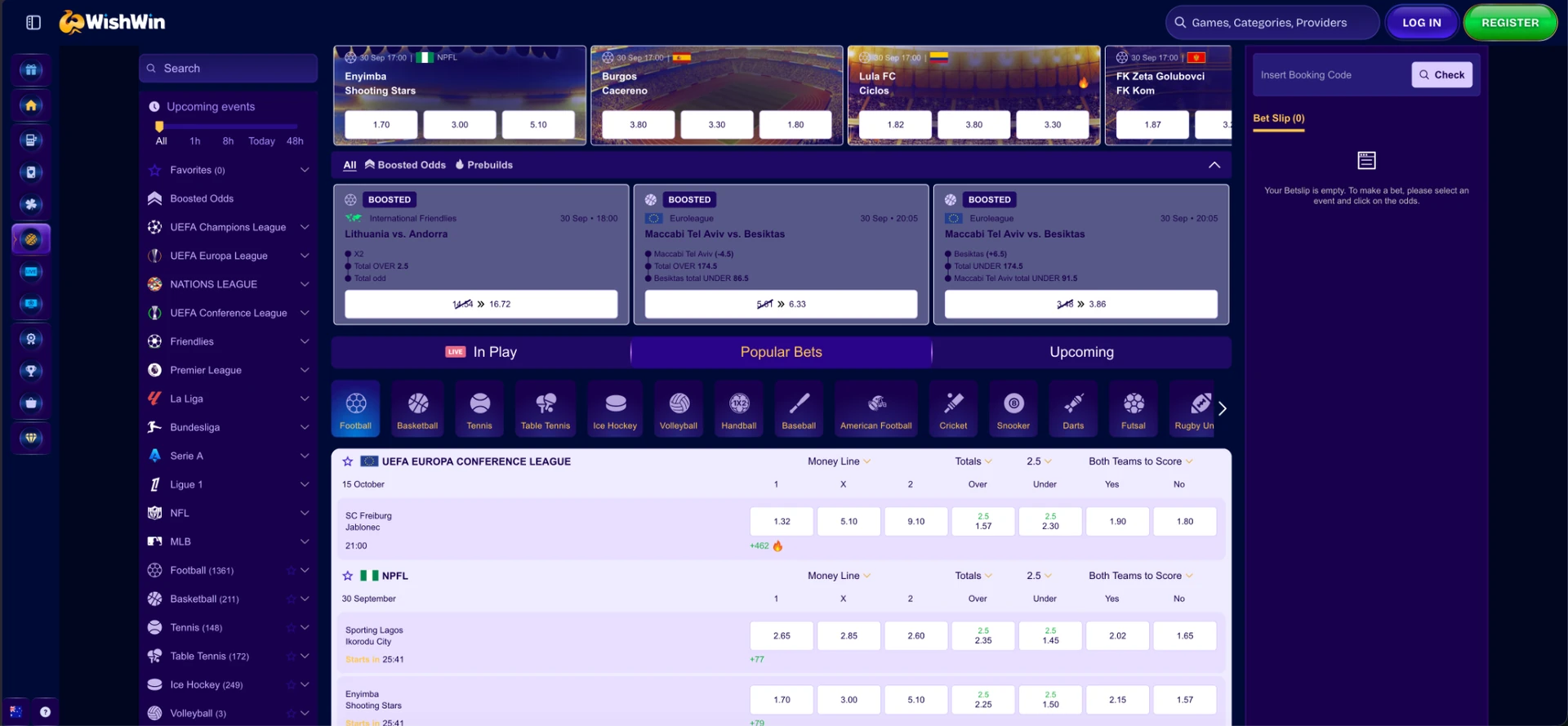Expand the NFL chevron

point(305,513)
